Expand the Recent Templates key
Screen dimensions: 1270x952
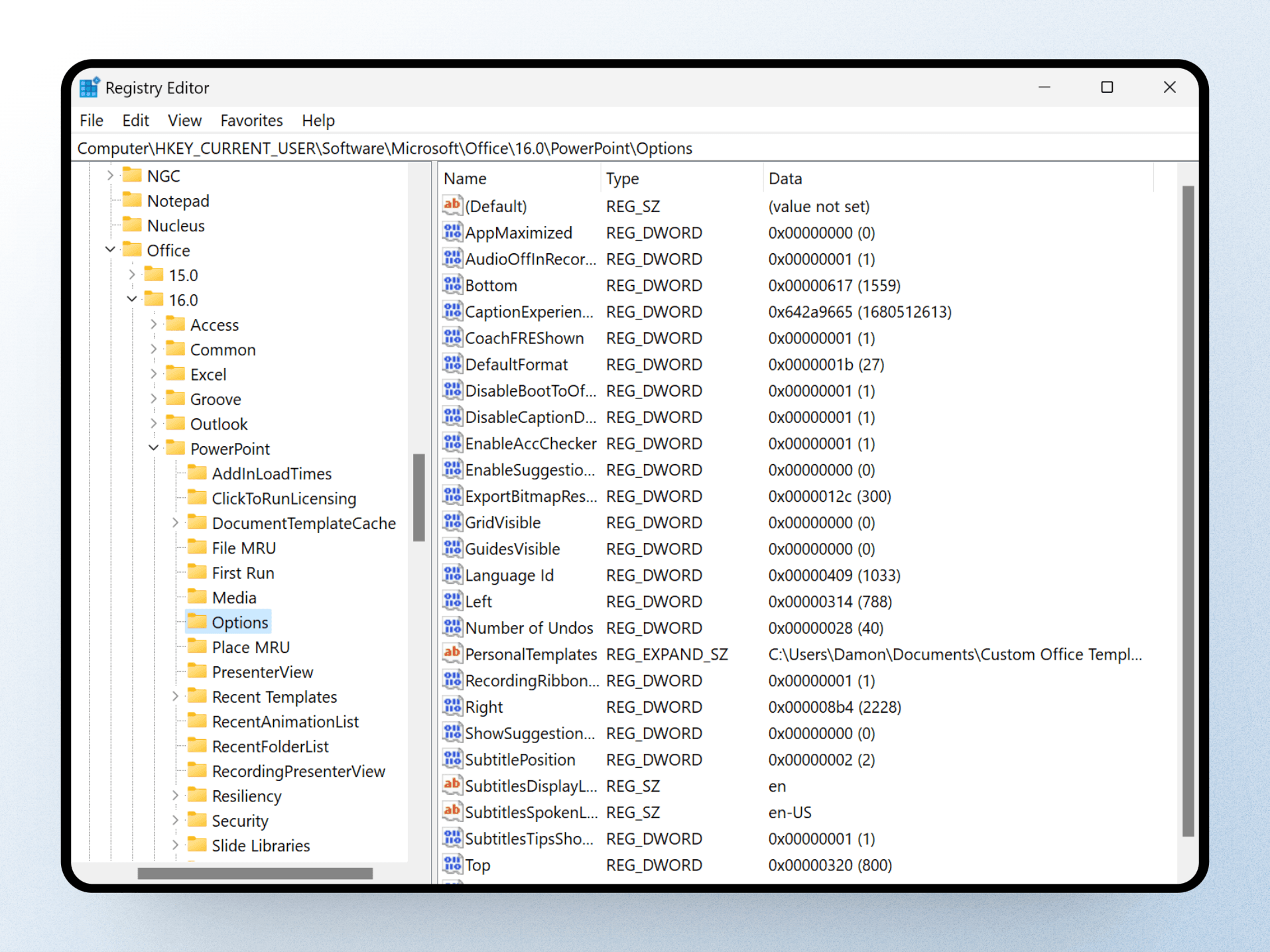(176, 696)
